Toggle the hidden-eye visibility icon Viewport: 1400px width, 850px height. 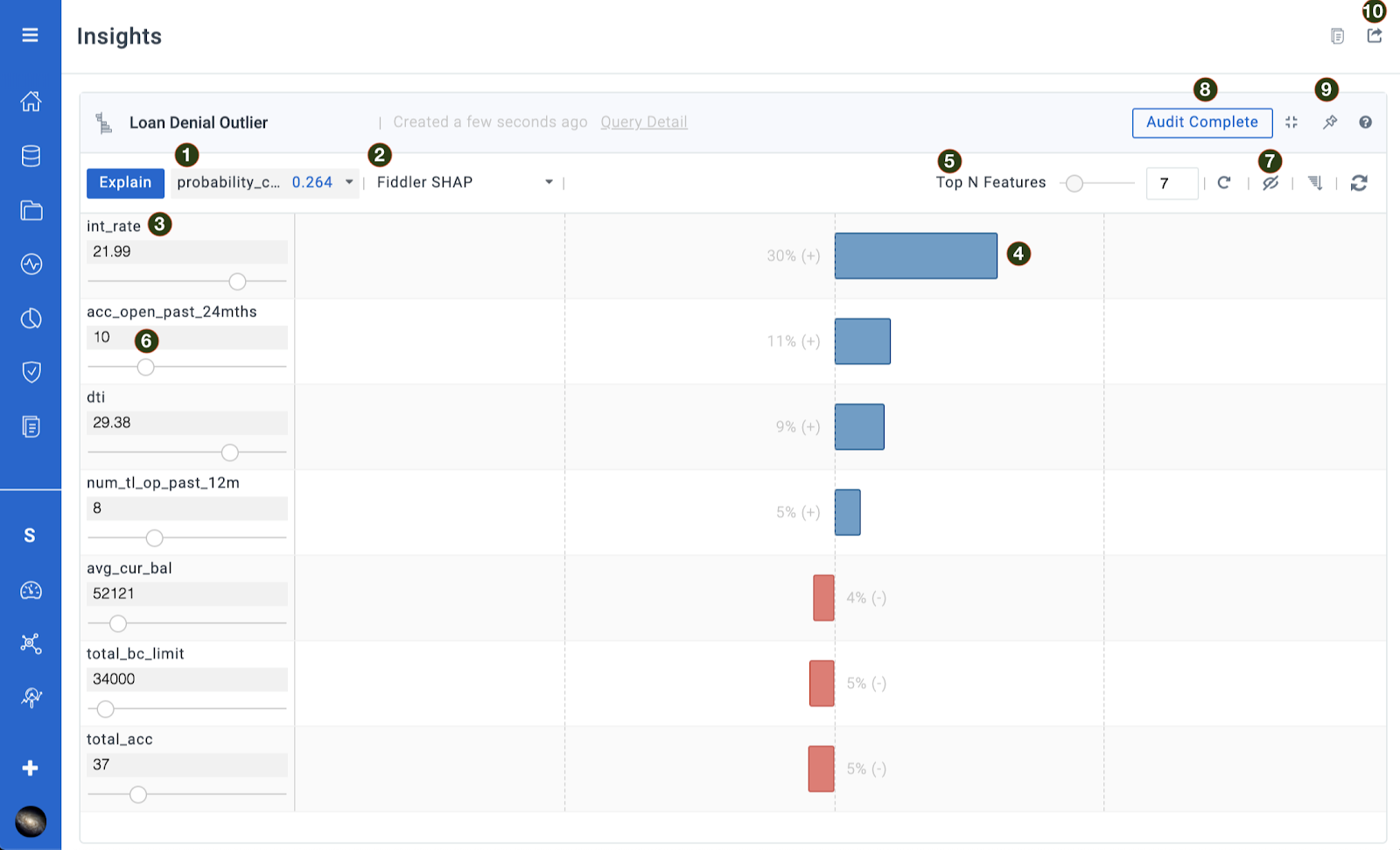[x=1270, y=183]
